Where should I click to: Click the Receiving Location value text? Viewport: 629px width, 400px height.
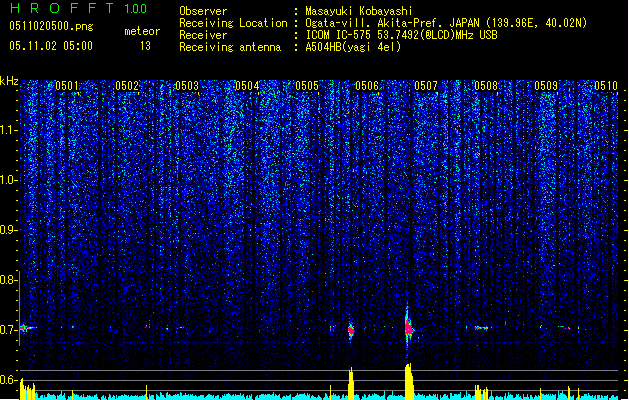(x=446, y=23)
